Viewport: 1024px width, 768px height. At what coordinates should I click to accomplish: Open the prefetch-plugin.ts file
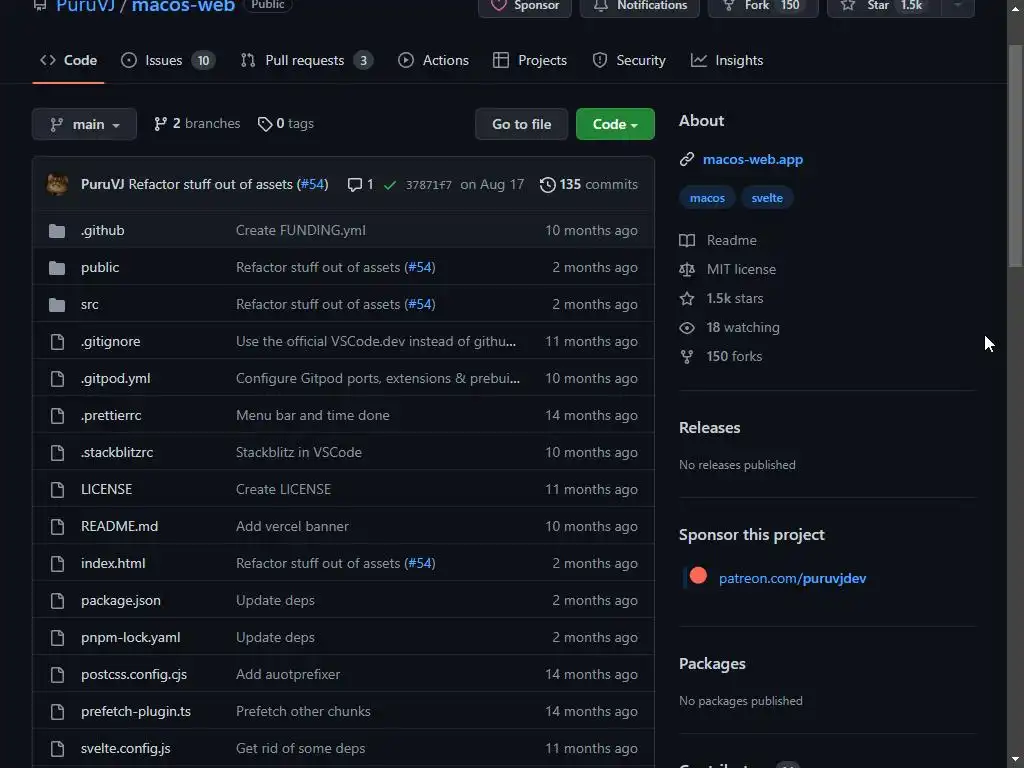pyautogui.click(x=136, y=712)
